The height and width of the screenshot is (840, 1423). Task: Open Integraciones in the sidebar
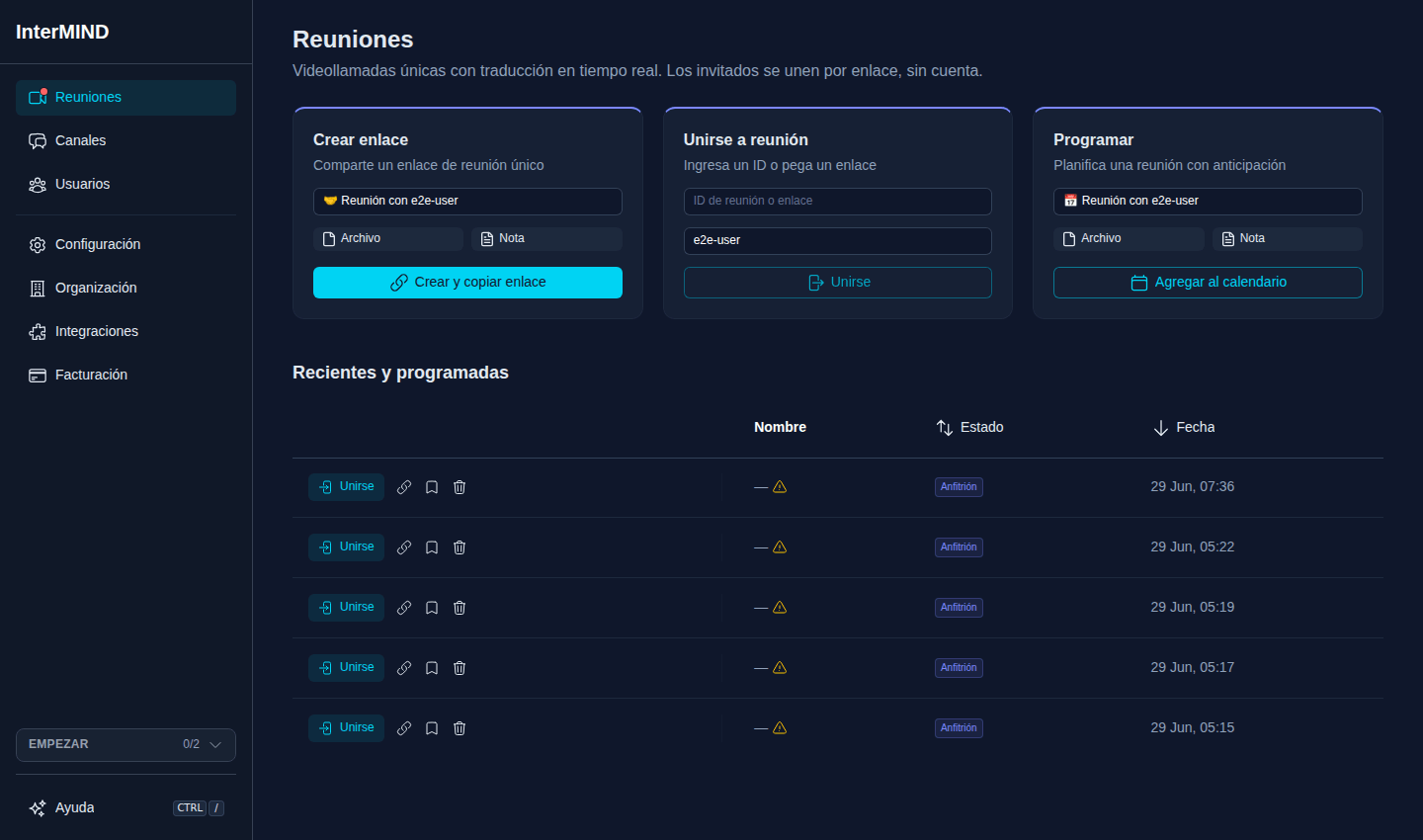[126, 332]
